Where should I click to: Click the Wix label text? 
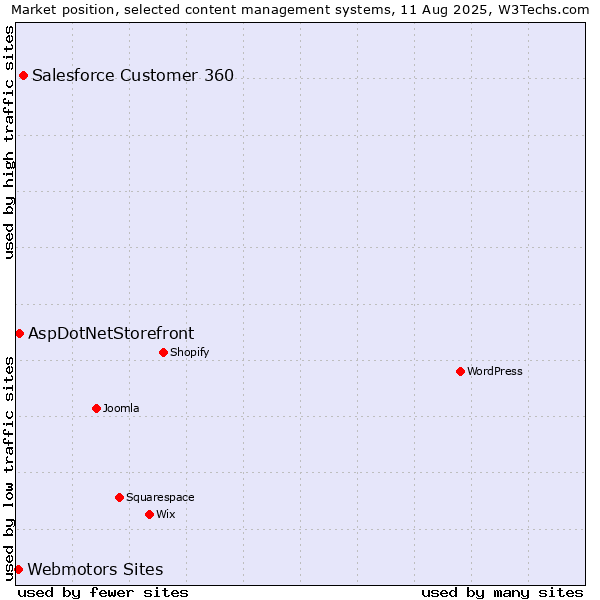pyautogui.click(x=166, y=514)
